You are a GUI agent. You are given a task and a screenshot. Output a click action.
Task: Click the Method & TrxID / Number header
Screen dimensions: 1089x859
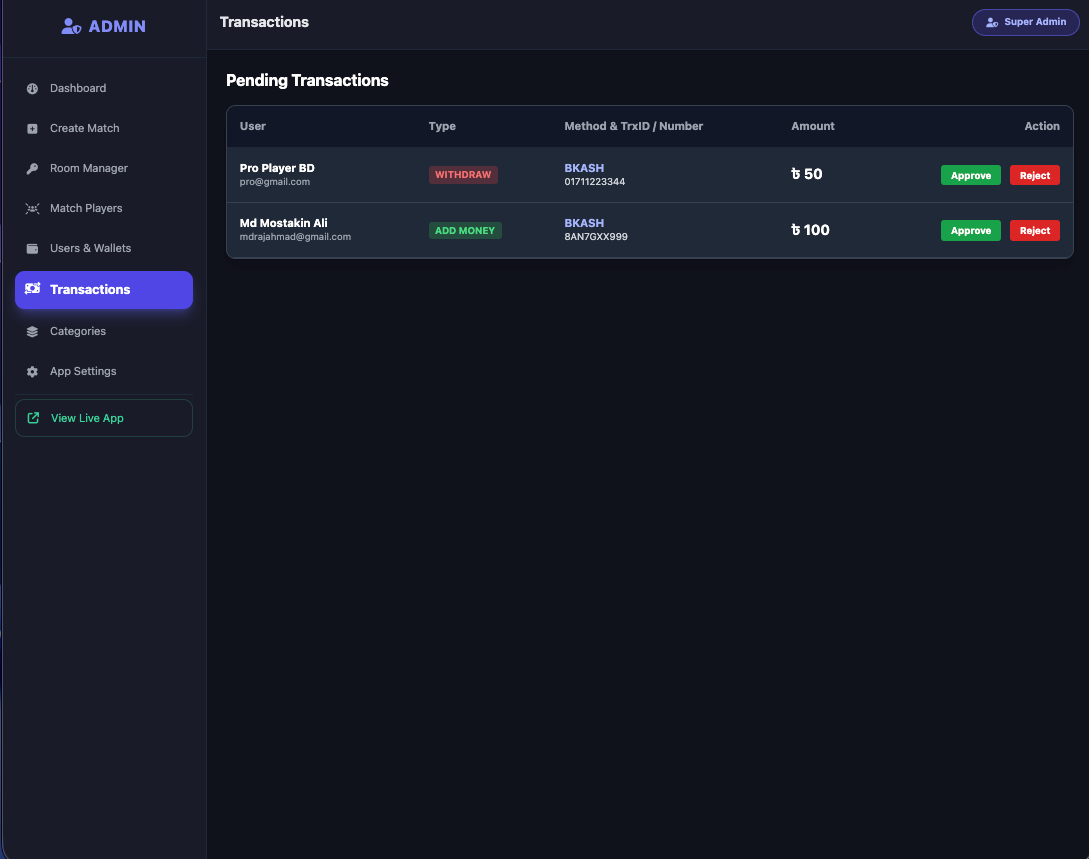coord(633,126)
